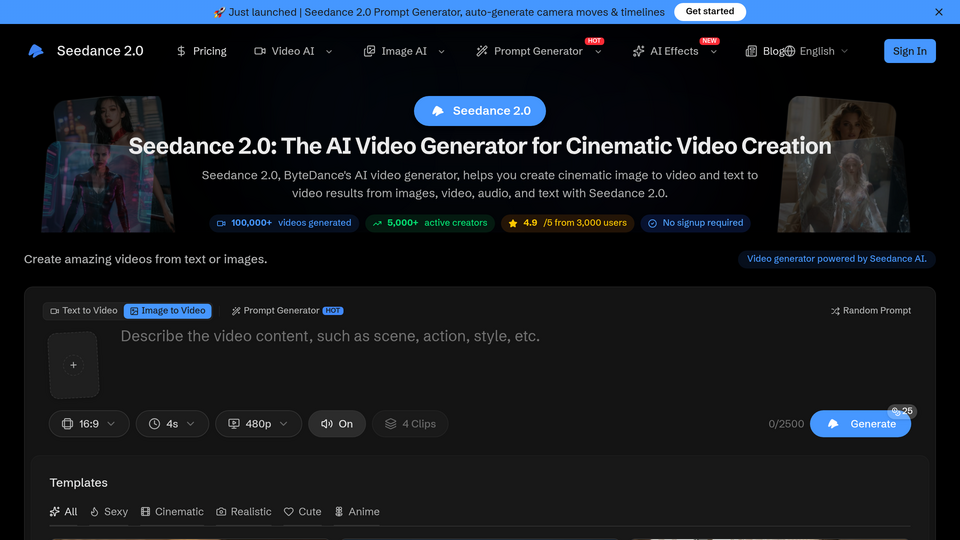This screenshot has width=960, height=540.
Task: Click Video generator powered by Seedance AI
Action: click(836, 259)
